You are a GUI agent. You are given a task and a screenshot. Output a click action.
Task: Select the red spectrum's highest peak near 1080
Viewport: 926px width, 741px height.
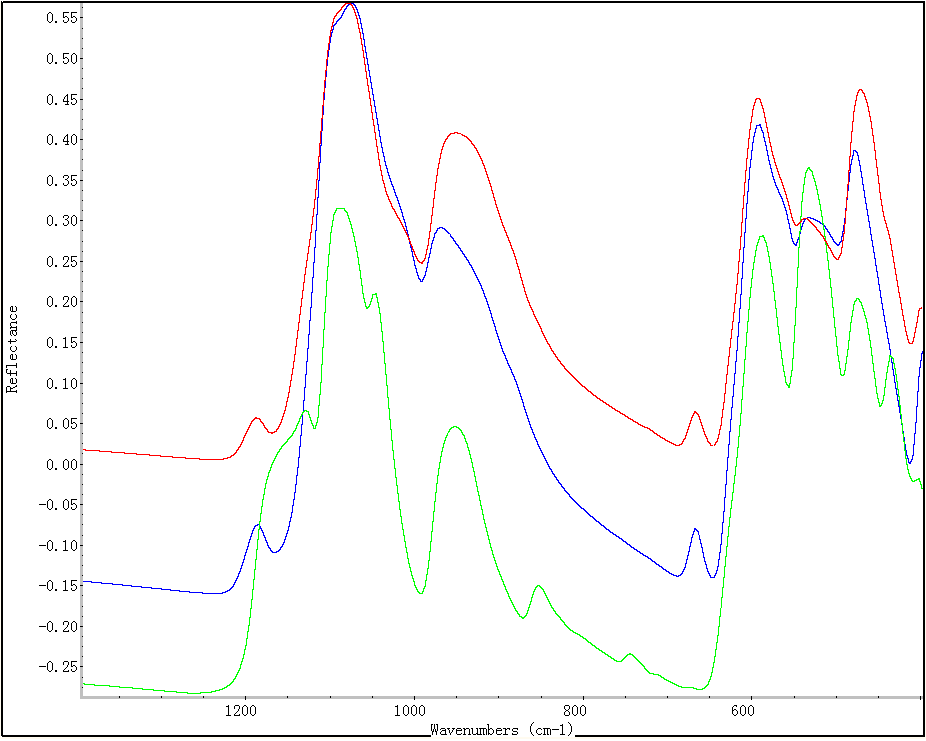(x=350, y=4)
